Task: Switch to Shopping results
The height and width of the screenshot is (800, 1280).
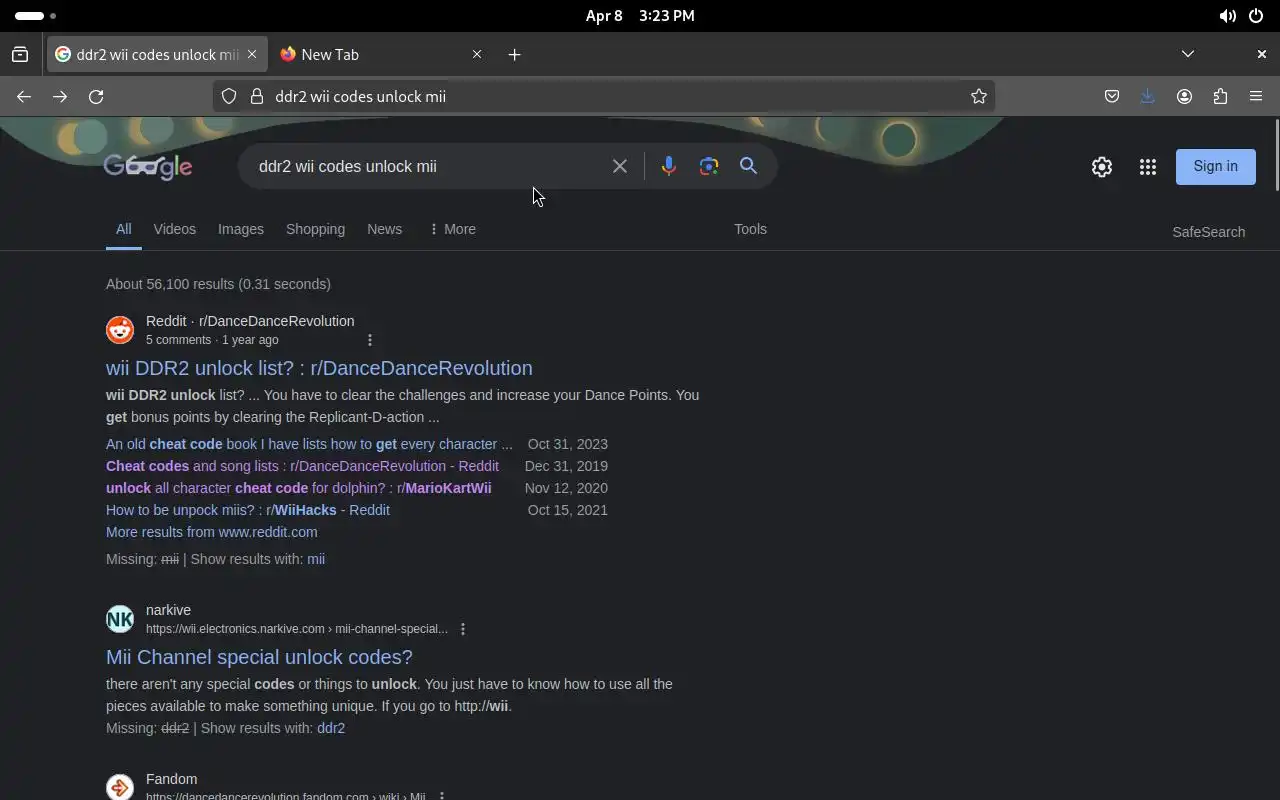Action: pos(315,229)
